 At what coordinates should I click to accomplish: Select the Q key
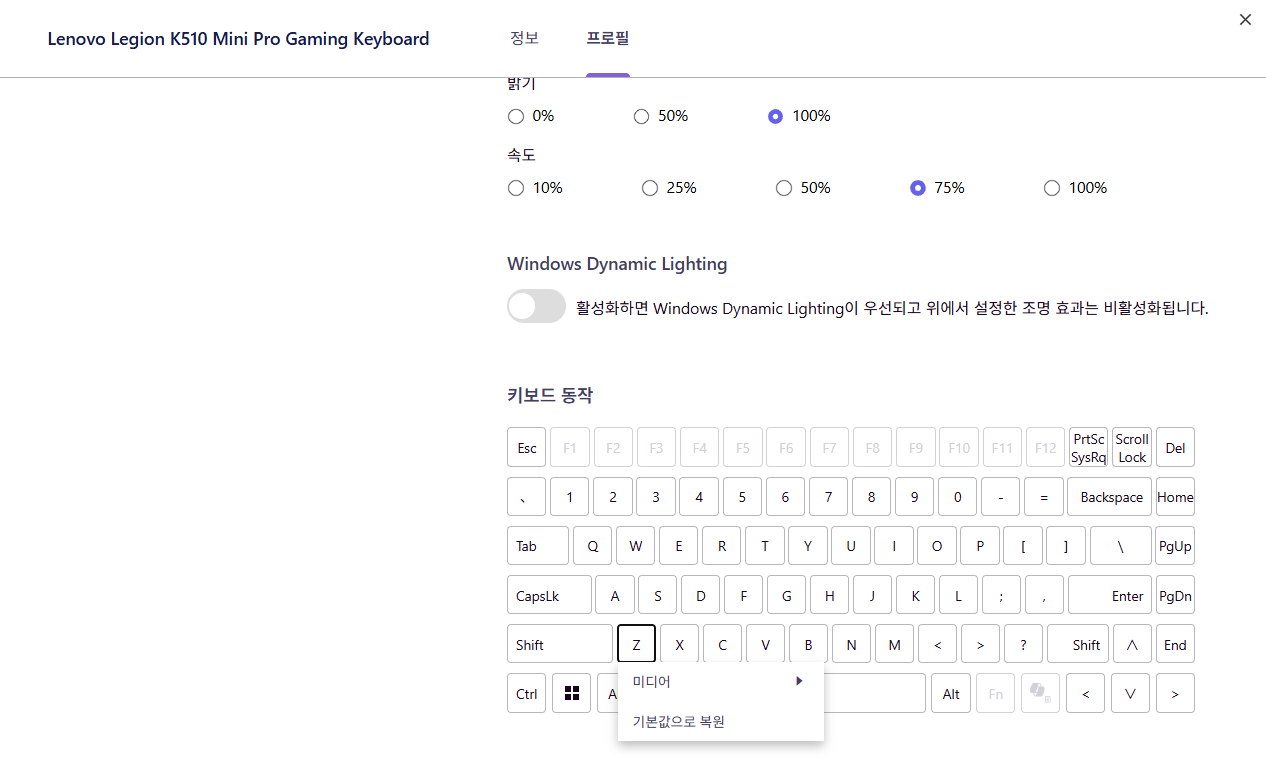(592, 545)
